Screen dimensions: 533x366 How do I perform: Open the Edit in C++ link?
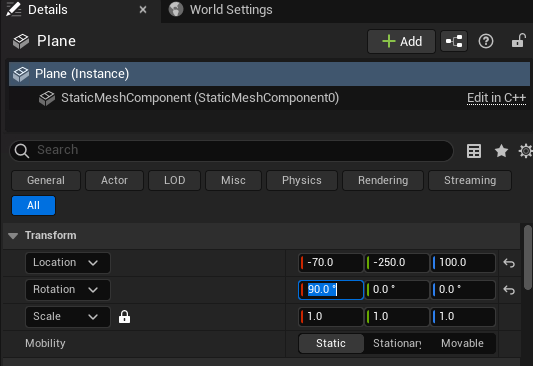496,98
